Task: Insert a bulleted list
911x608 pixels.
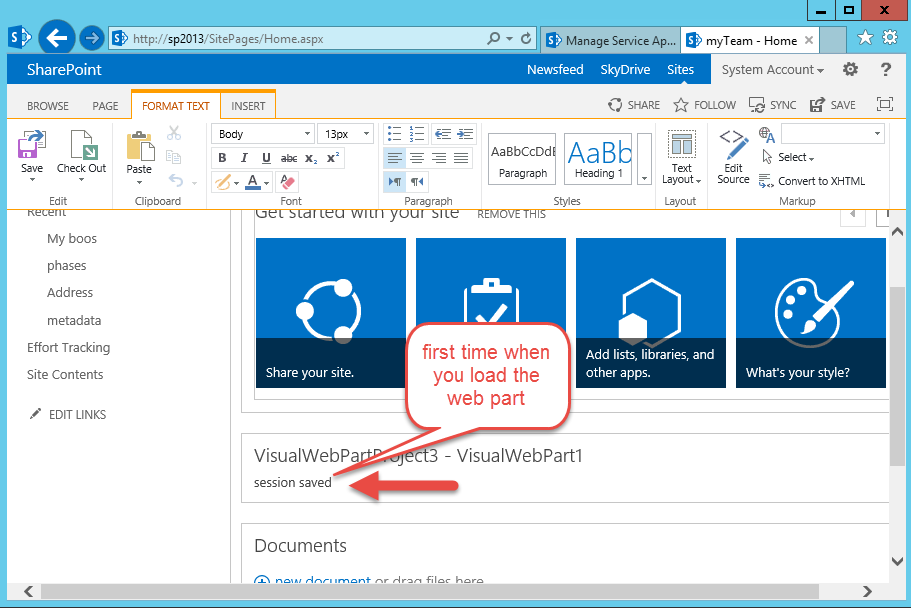Action: (394, 134)
